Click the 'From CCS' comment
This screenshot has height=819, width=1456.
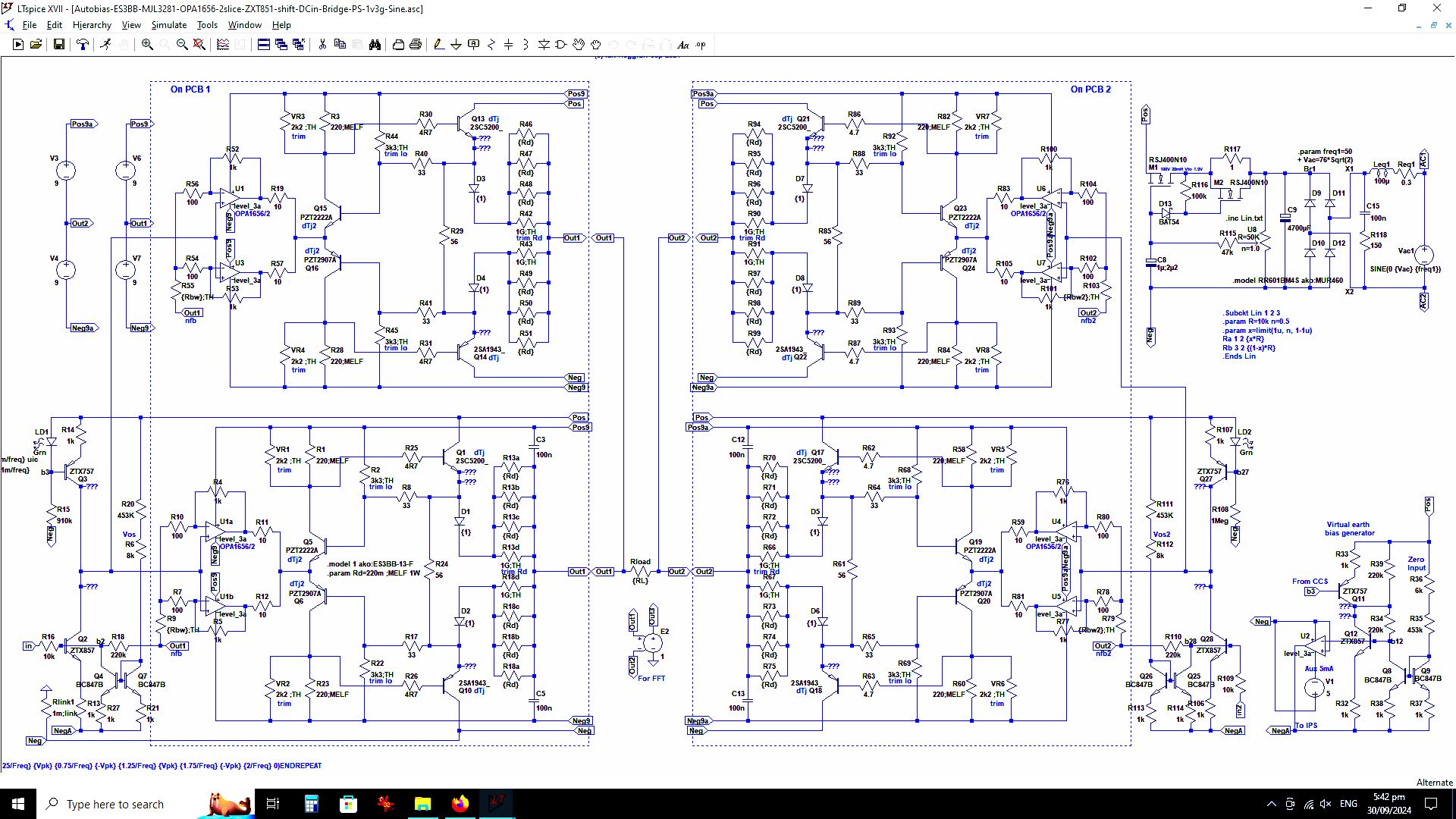(x=1310, y=582)
